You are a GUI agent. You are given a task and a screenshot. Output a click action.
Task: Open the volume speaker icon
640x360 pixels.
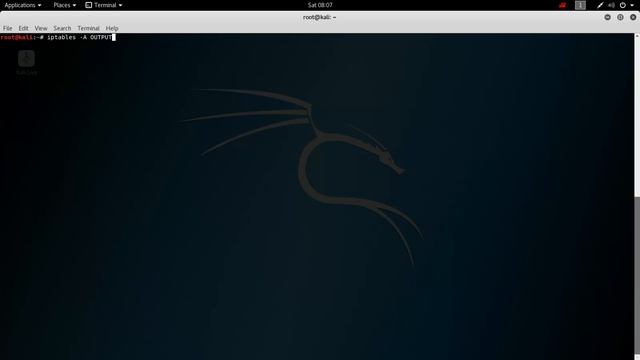click(611, 5)
